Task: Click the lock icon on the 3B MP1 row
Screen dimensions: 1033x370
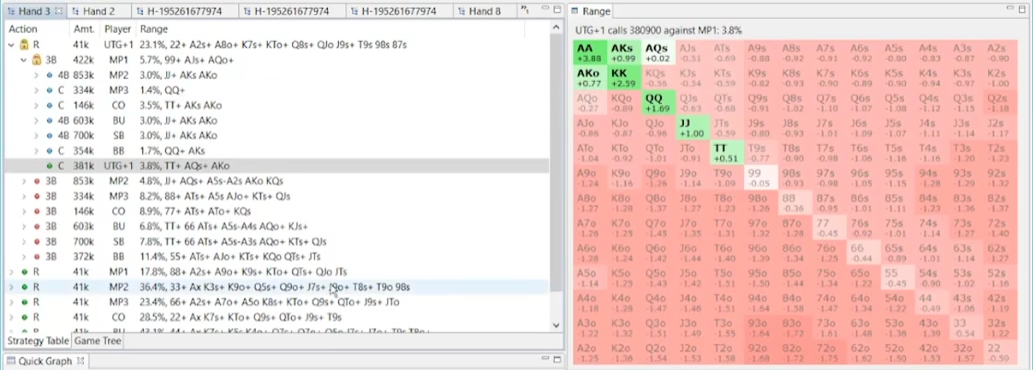Action: point(37,60)
